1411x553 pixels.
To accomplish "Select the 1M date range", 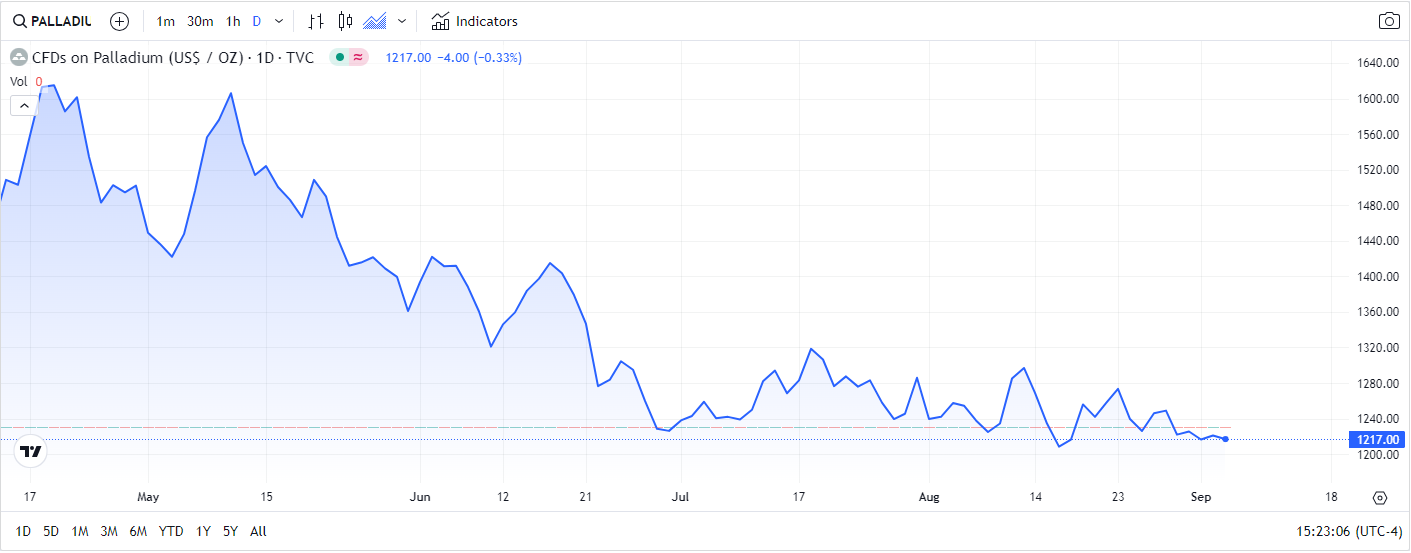I will pyautogui.click(x=80, y=531).
